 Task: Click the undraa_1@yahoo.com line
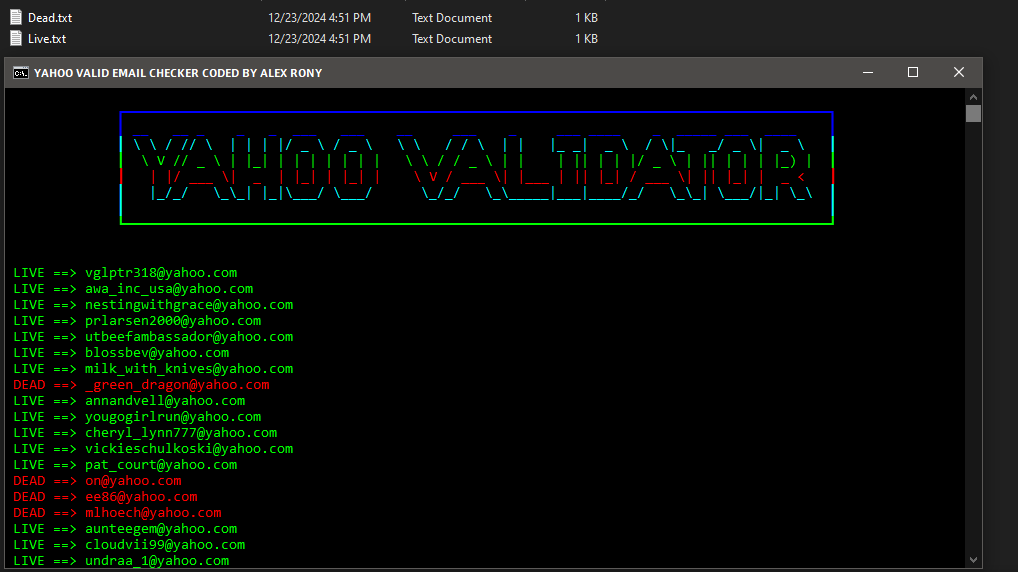(121, 561)
